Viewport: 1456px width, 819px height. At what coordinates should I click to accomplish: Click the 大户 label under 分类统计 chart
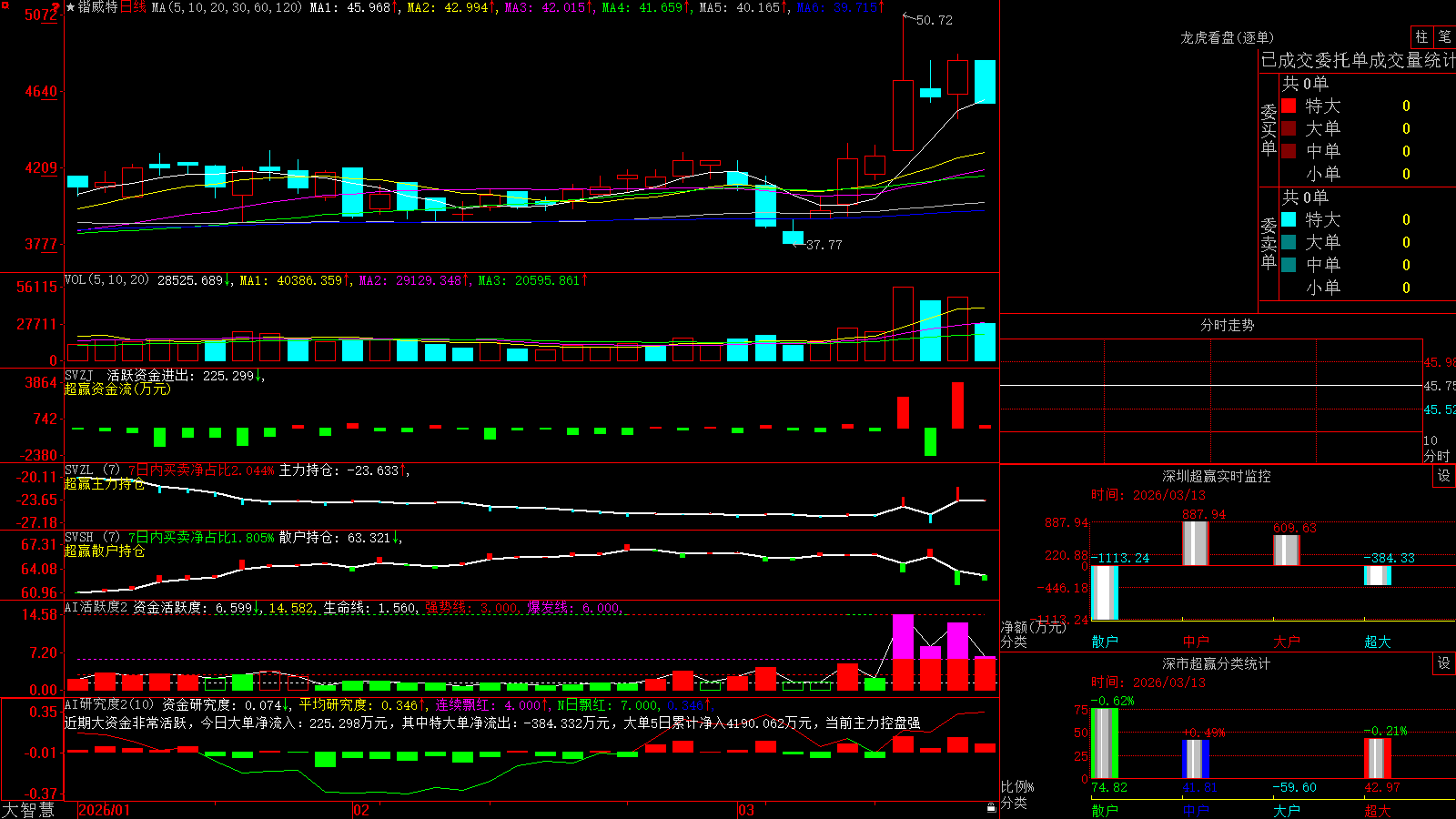click(x=1287, y=810)
